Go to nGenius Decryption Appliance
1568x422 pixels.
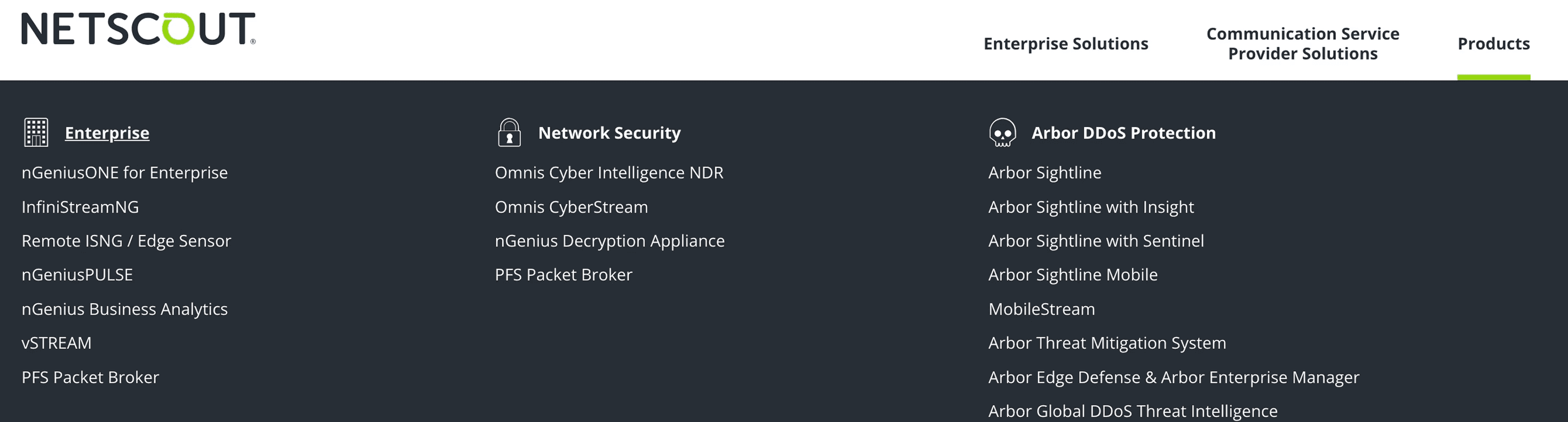point(610,241)
